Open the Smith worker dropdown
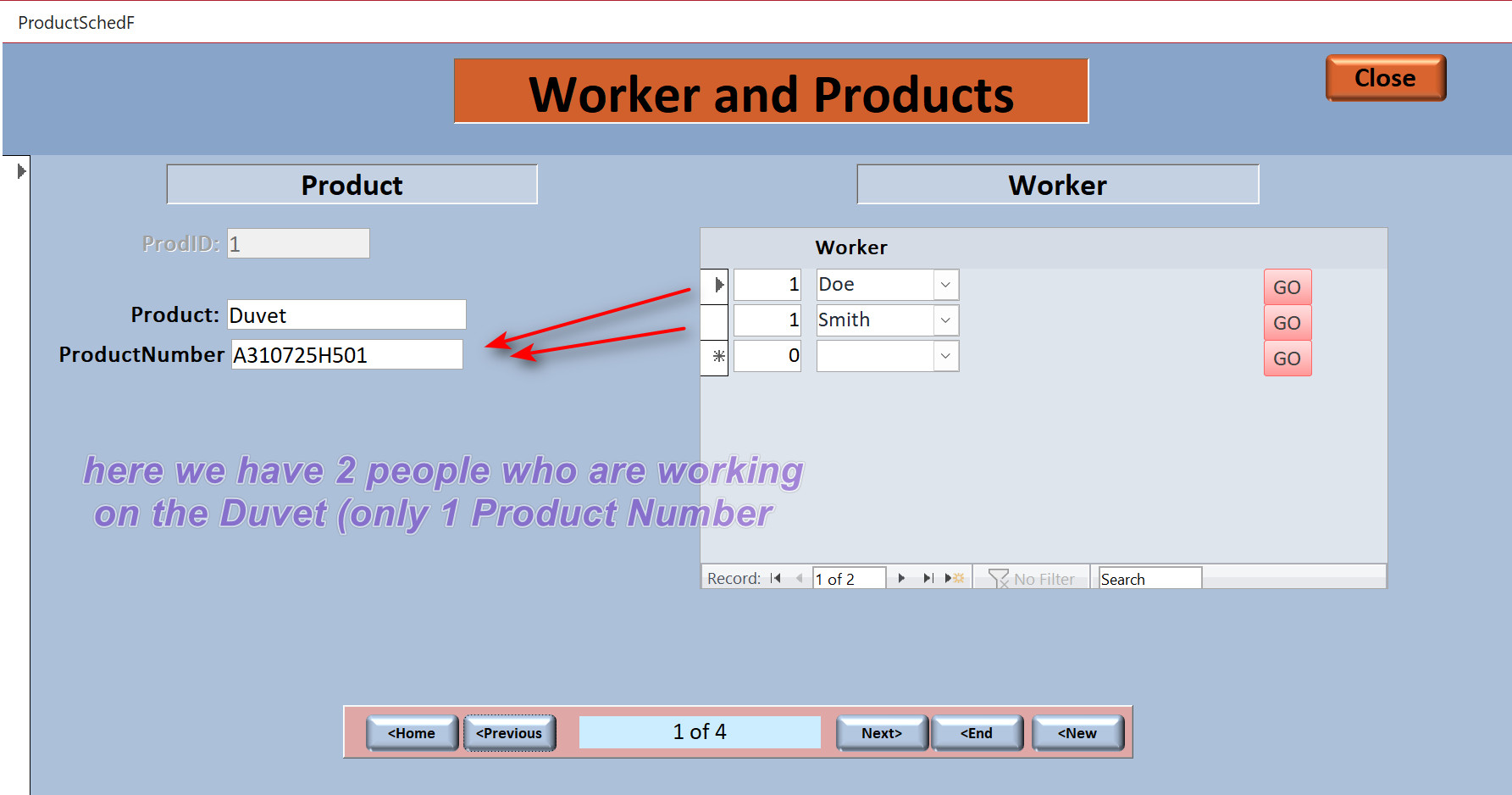 945,320
